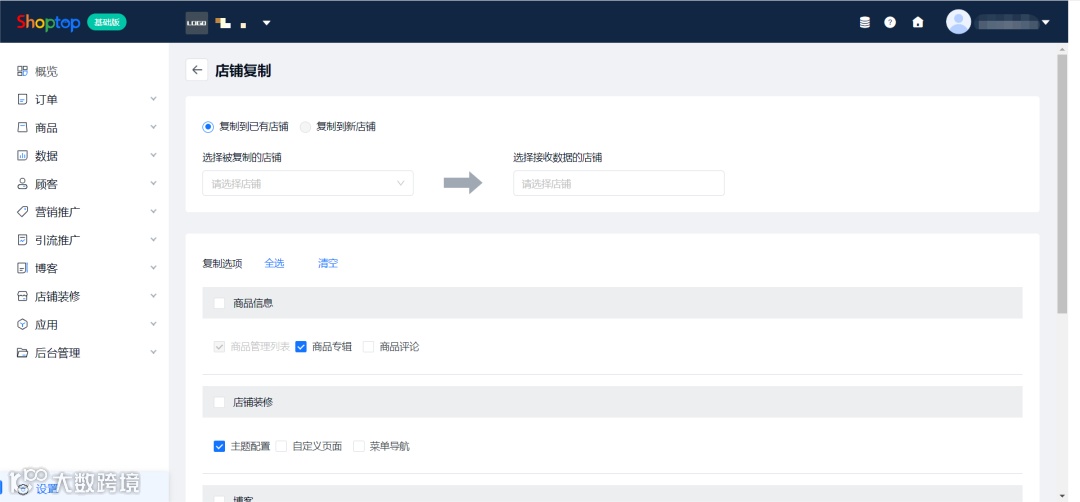Click the user avatar icon

coord(958,22)
